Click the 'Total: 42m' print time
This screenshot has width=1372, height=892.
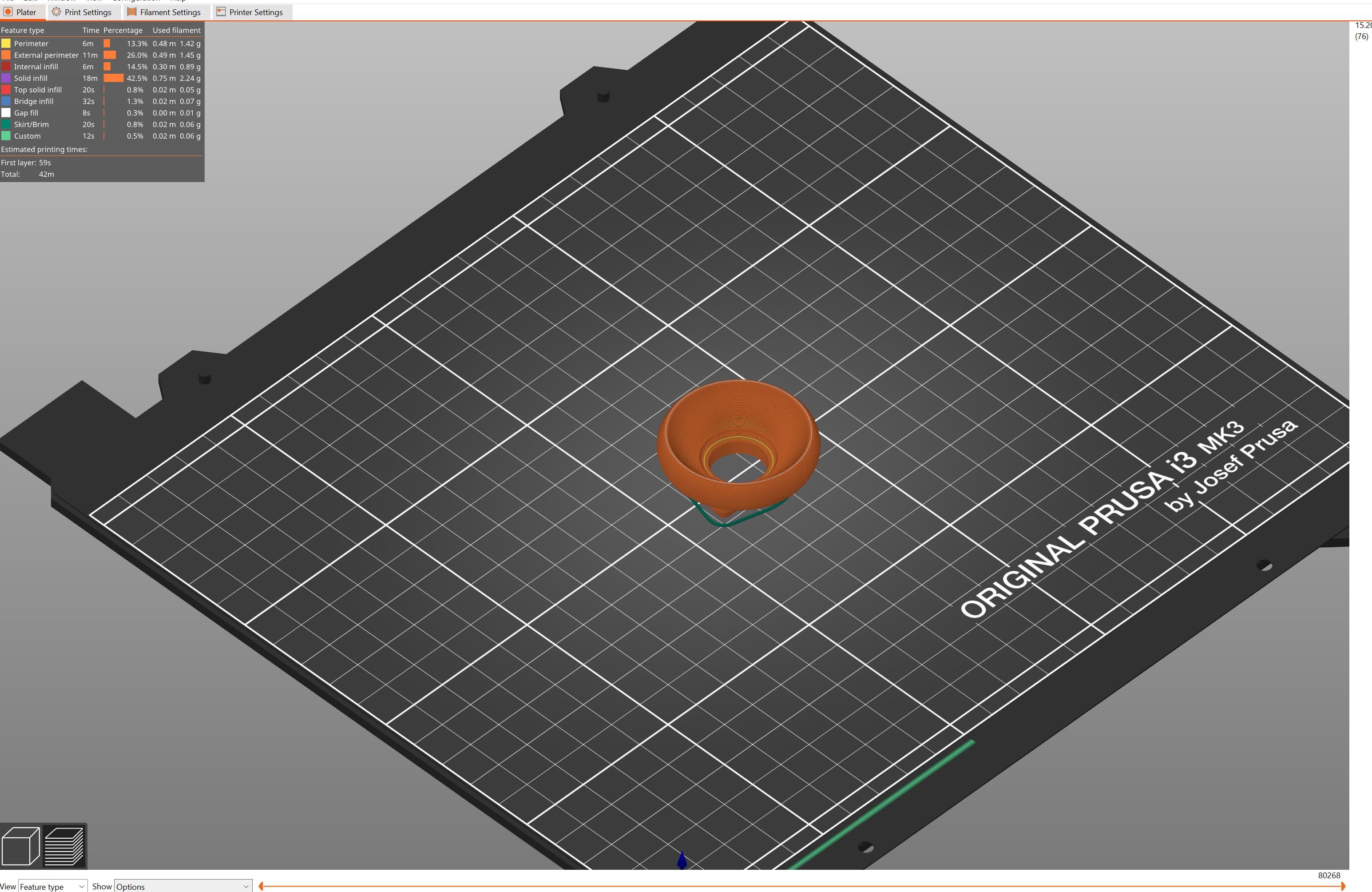coord(28,174)
